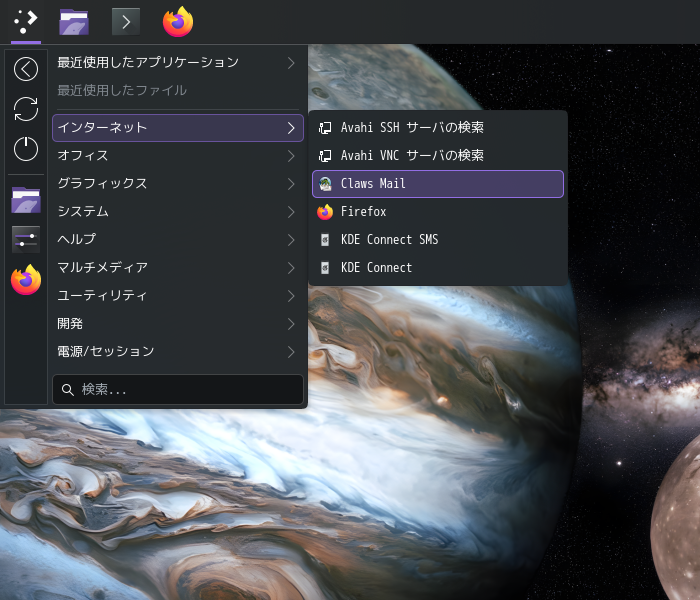Launch Firefox from the menu favorites sidebar
This screenshot has height=600, width=700.
tap(26, 279)
